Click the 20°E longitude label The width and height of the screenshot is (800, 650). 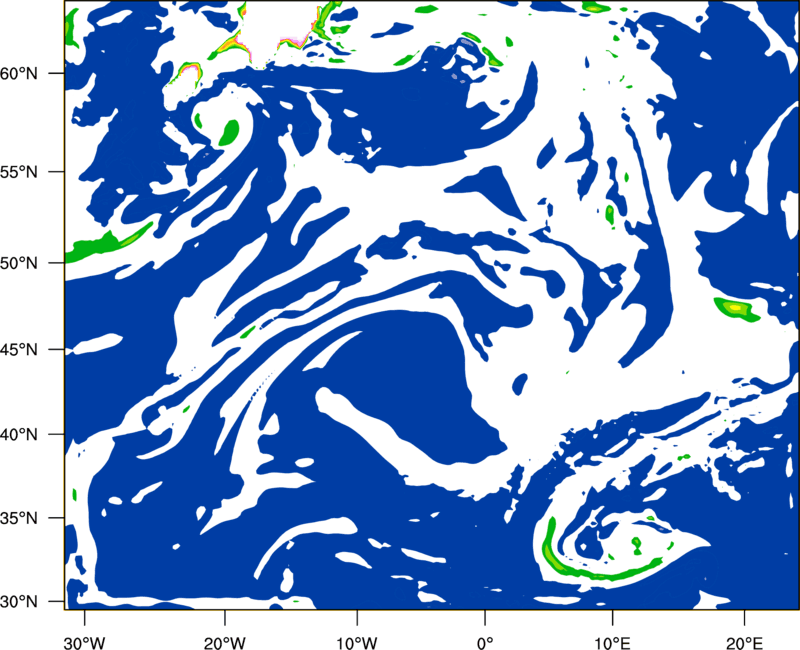tap(744, 642)
